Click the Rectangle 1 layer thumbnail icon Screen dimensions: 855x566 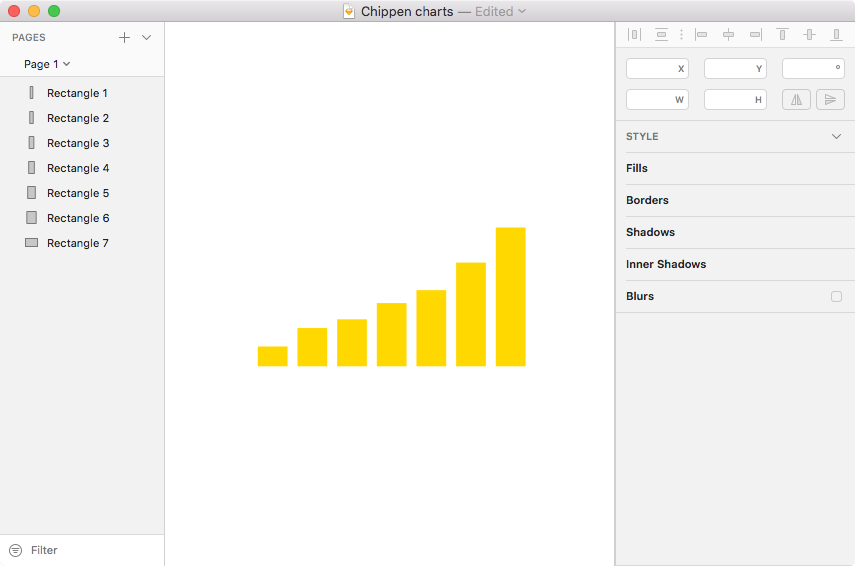click(x=32, y=93)
